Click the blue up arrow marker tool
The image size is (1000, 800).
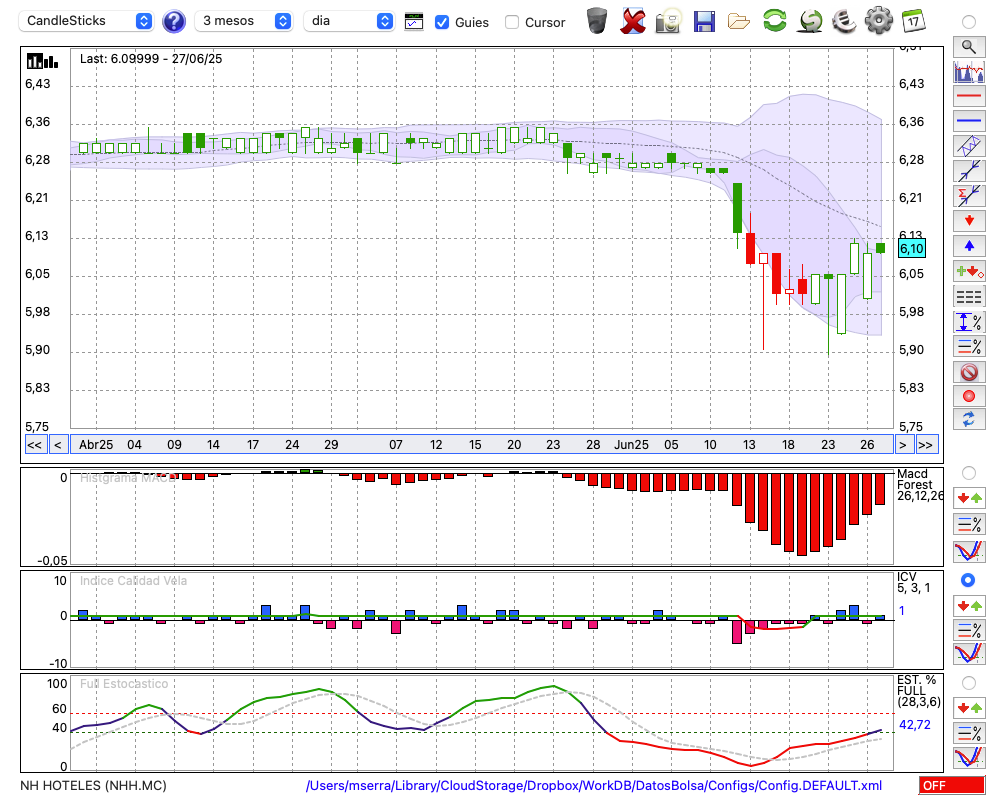click(969, 246)
